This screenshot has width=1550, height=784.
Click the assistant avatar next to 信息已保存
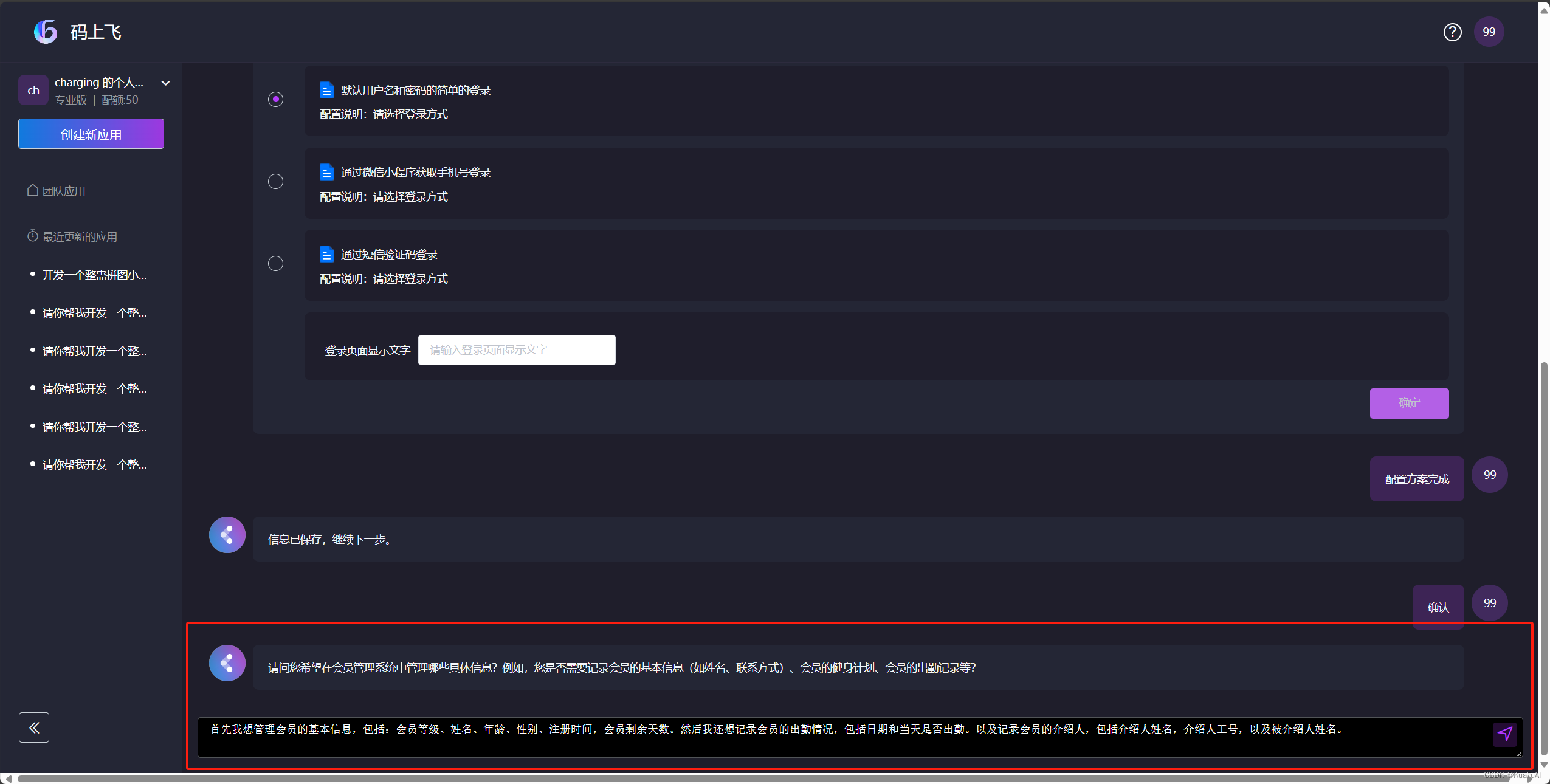pyautogui.click(x=227, y=535)
